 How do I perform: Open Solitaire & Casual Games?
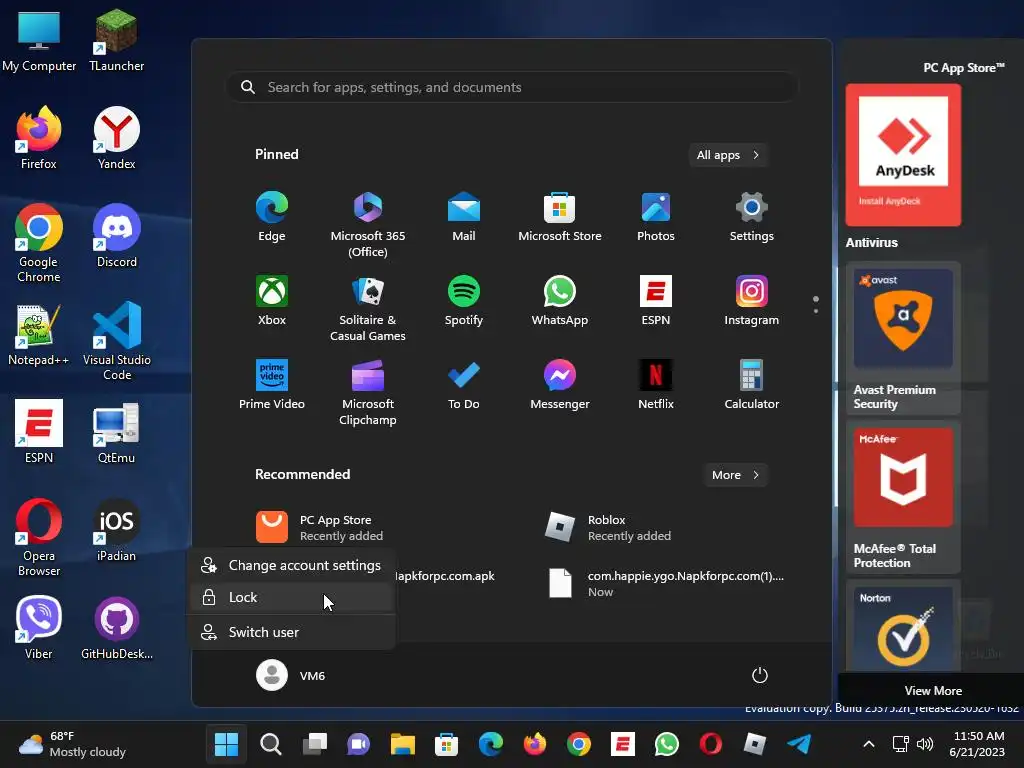(x=368, y=308)
